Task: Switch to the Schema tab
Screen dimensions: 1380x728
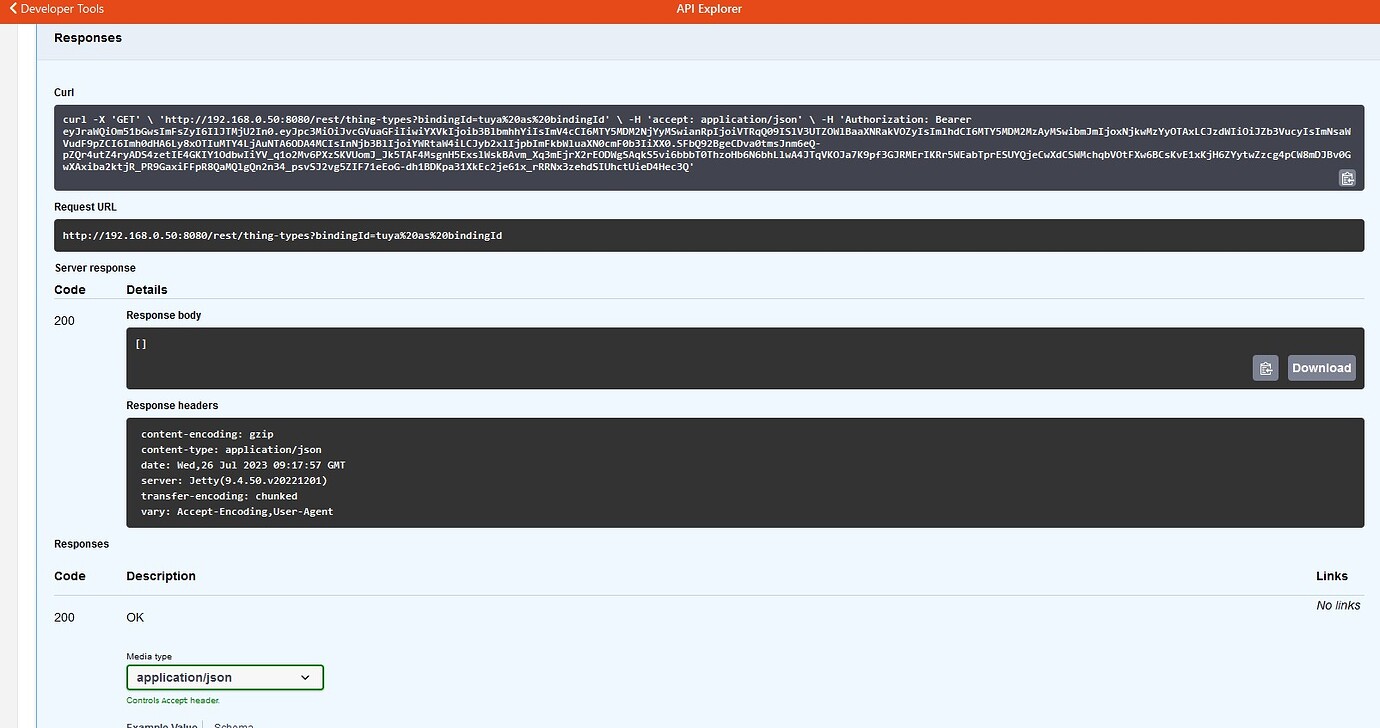Action: 233,724
